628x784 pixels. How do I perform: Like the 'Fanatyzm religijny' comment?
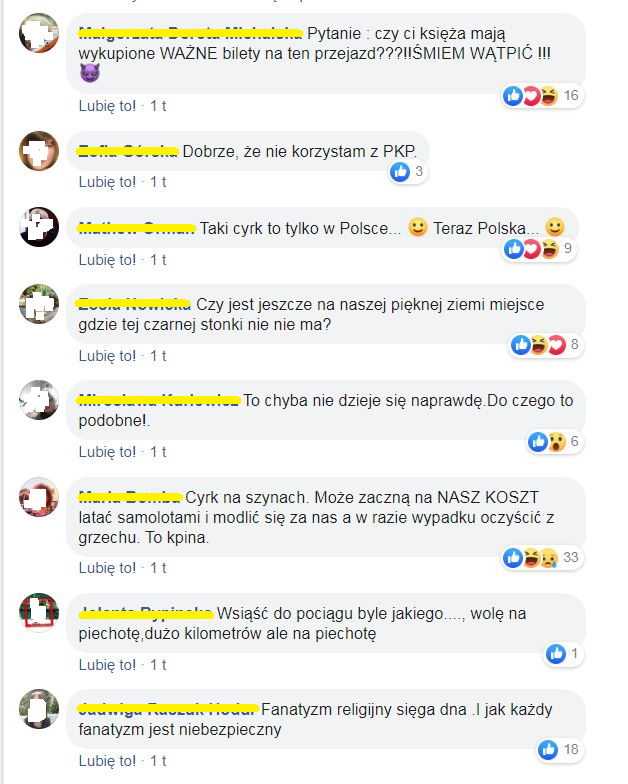pos(107,761)
